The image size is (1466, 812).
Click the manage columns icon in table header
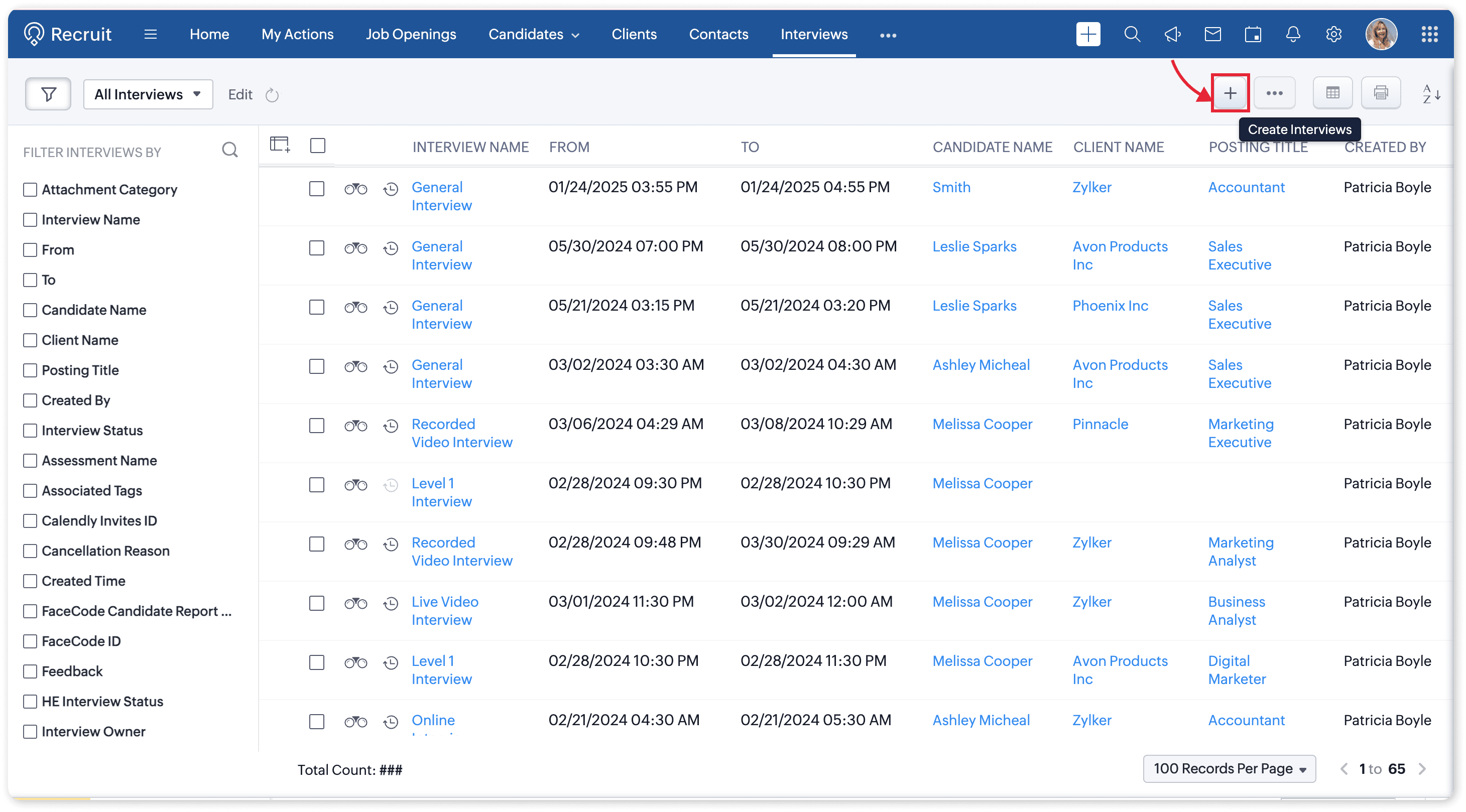pyautogui.click(x=280, y=145)
